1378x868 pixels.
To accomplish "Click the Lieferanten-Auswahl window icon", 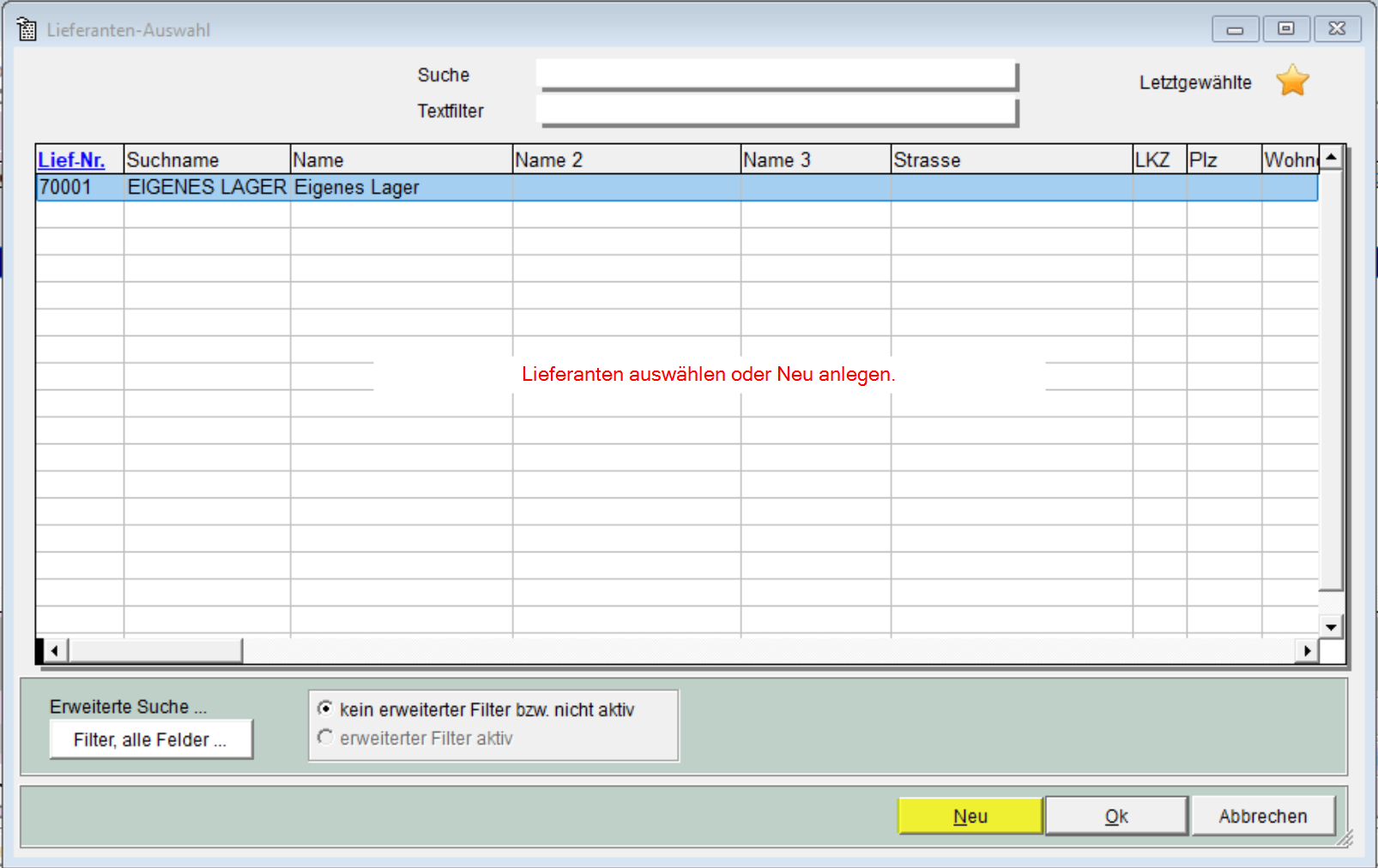I will click(27, 29).
